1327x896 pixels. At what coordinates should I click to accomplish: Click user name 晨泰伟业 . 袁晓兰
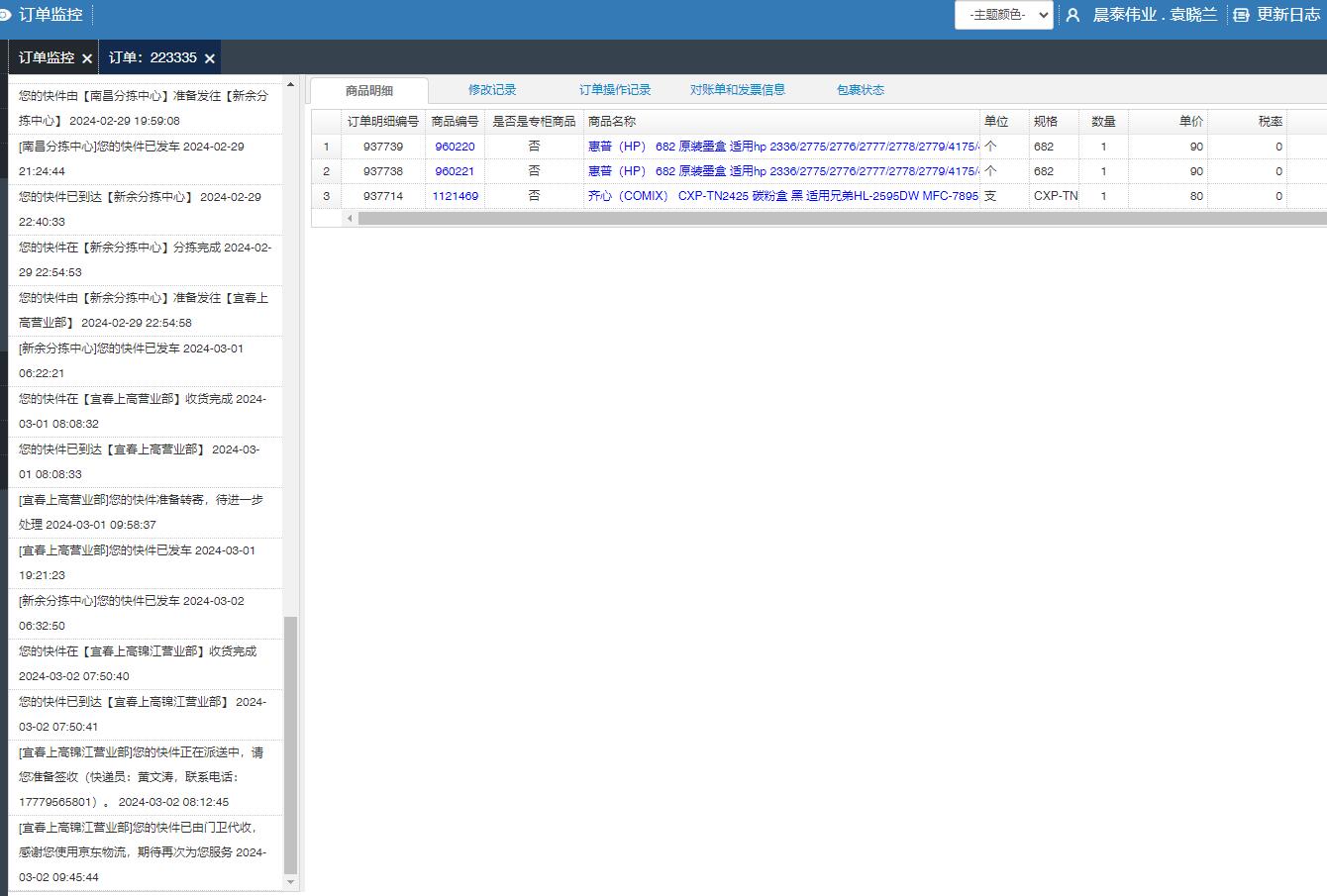point(1155,15)
